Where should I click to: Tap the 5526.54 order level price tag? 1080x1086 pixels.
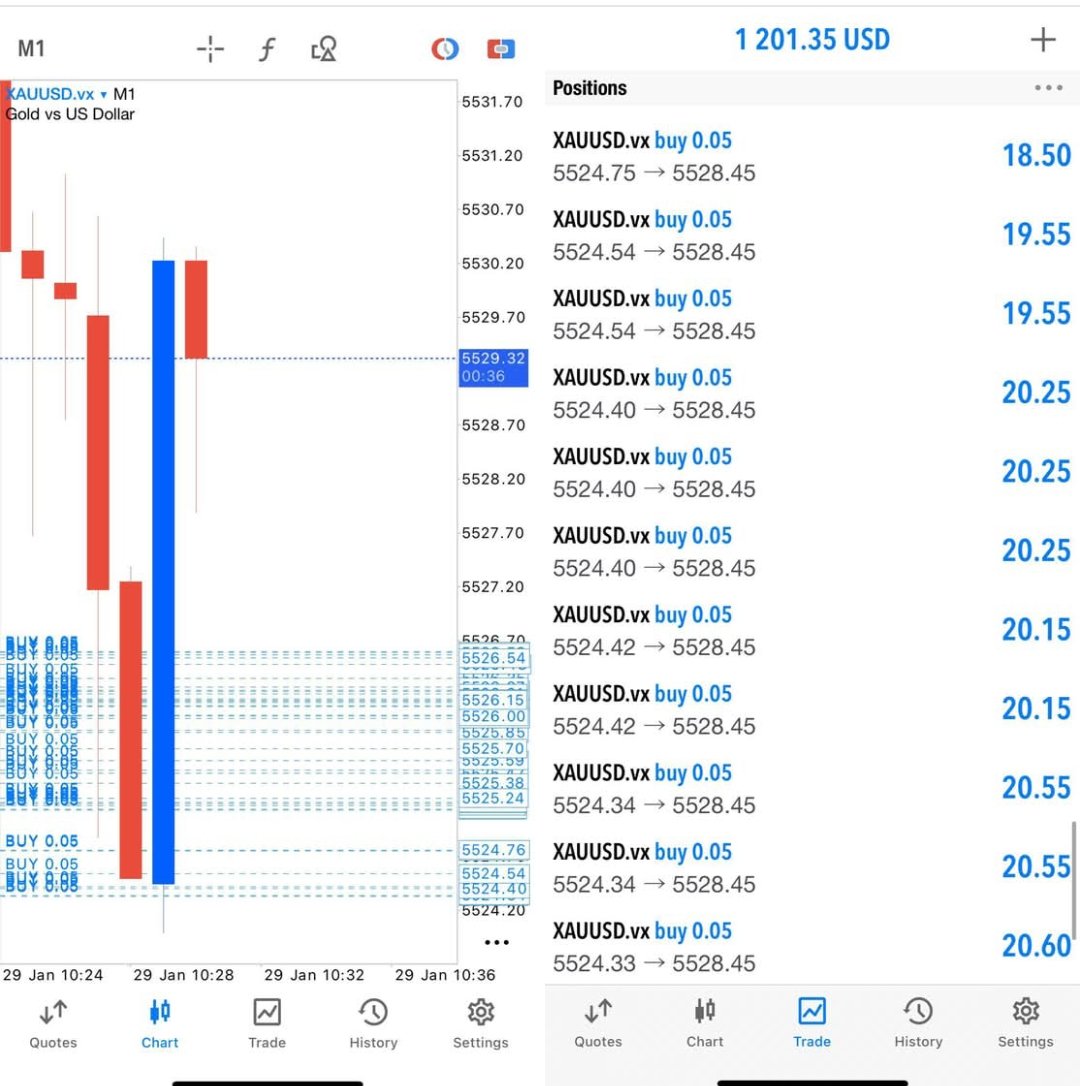493,658
